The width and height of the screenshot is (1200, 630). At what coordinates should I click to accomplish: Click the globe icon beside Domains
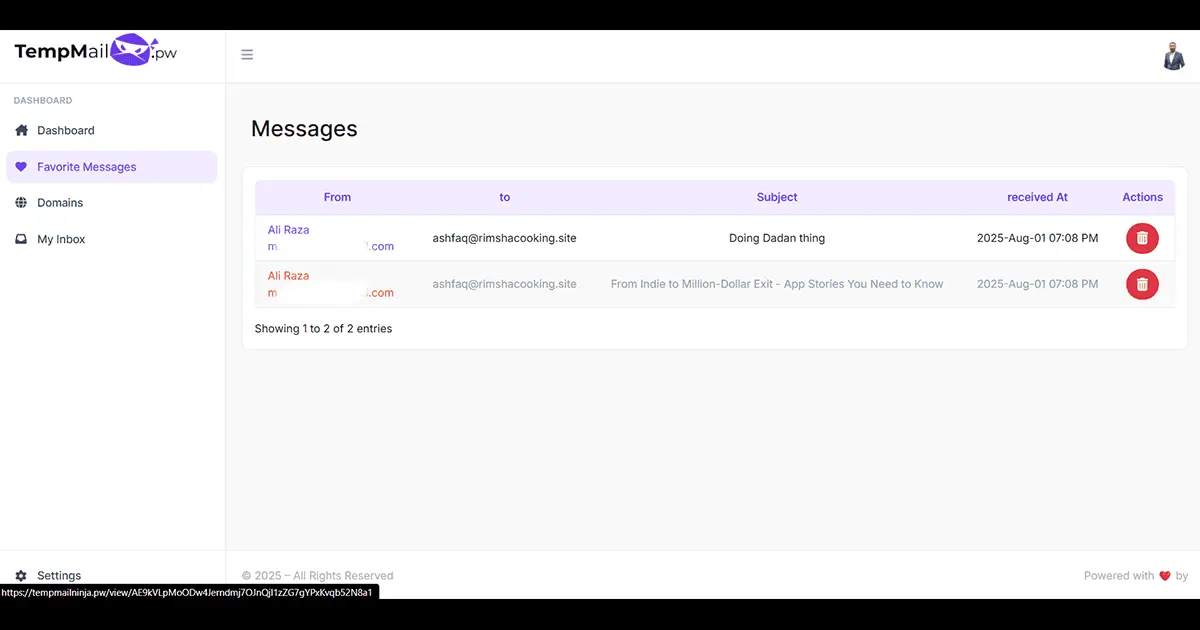coord(21,203)
